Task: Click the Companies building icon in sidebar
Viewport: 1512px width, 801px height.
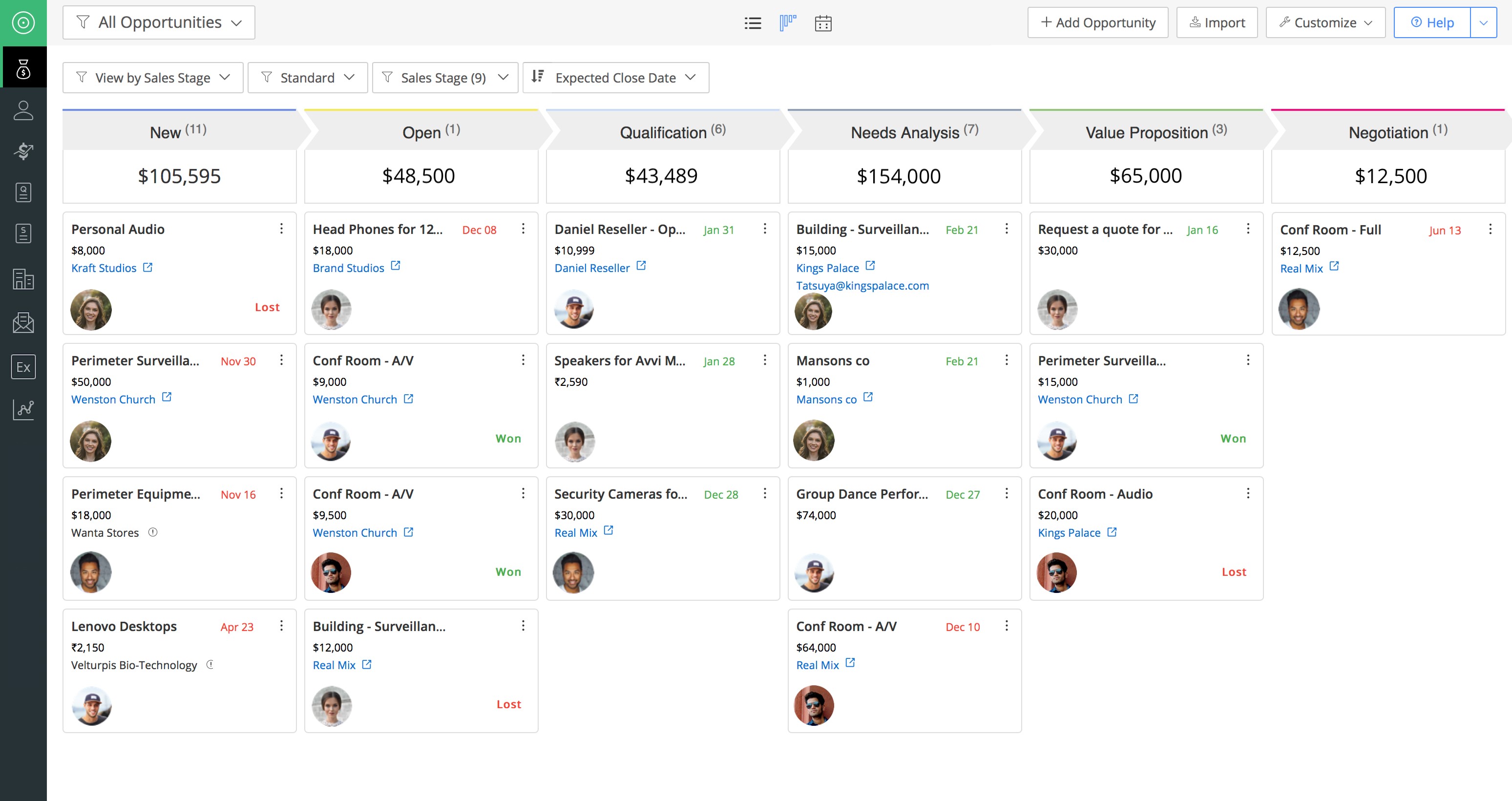Action: (23, 280)
